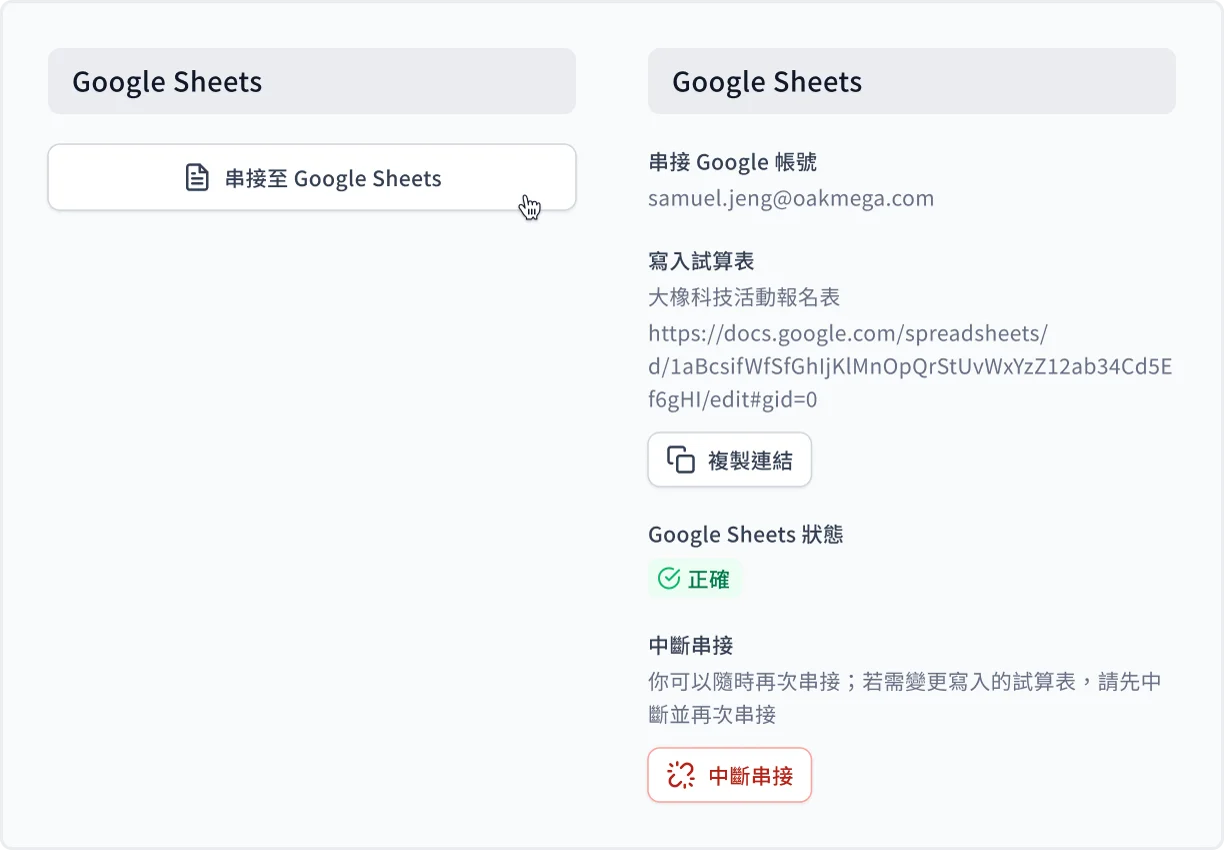Click the Google Sheets header above the connect button
The width and height of the screenshot is (1224, 850).
(312, 81)
